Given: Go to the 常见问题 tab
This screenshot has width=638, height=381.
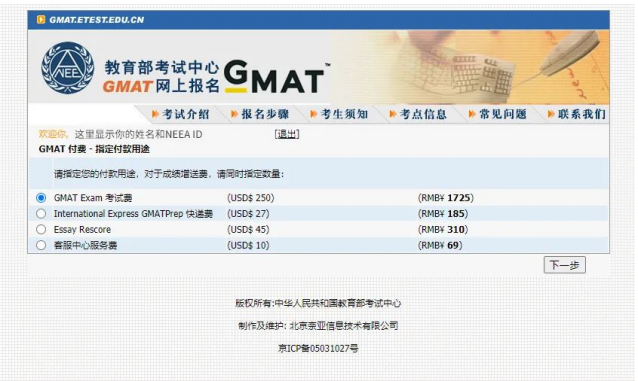Looking at the screenshot, I should pos(503,114).
